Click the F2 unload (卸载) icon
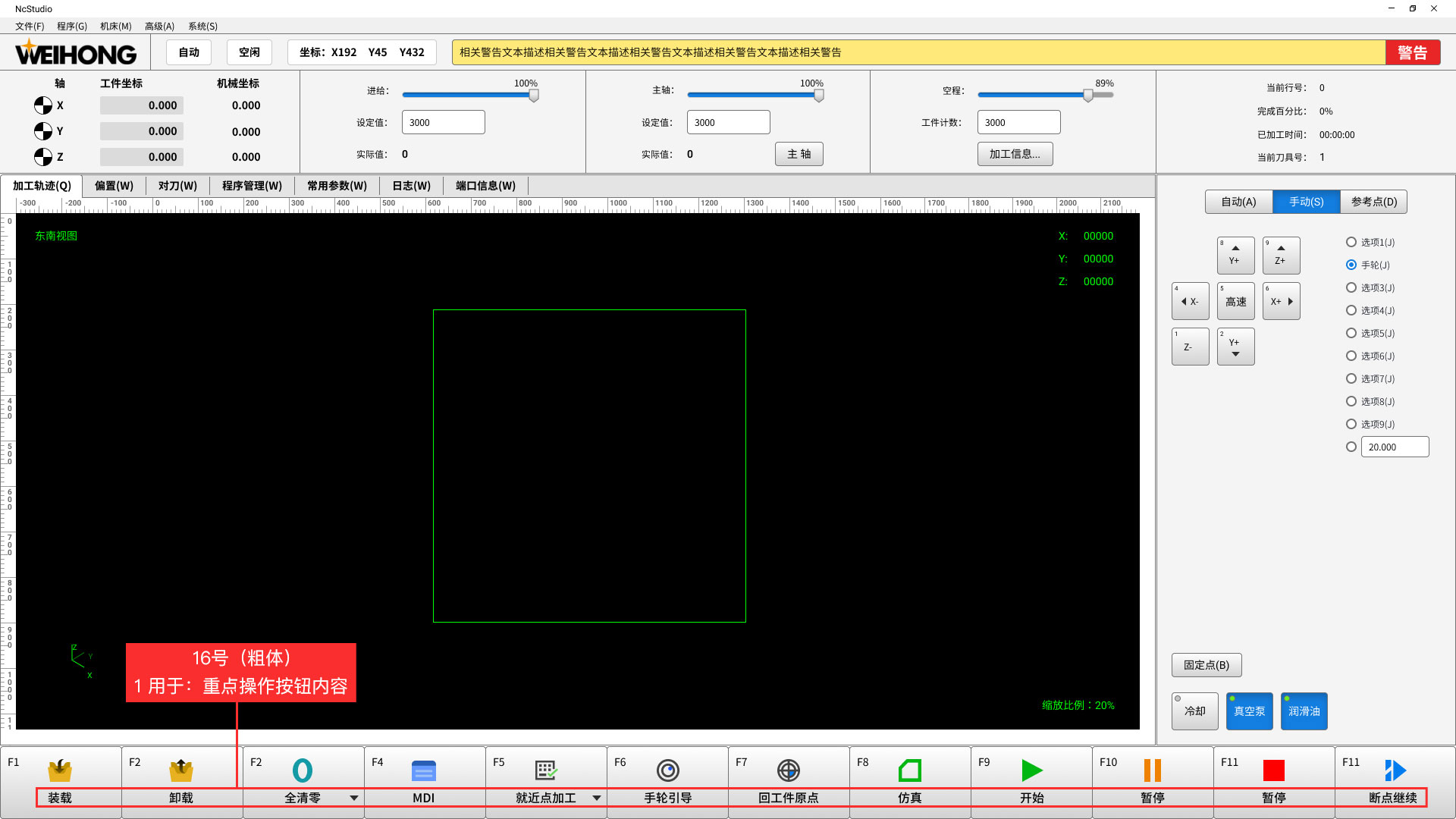Image resolution: width=1456 pixels, height=819 pixels. coord(181,770)
